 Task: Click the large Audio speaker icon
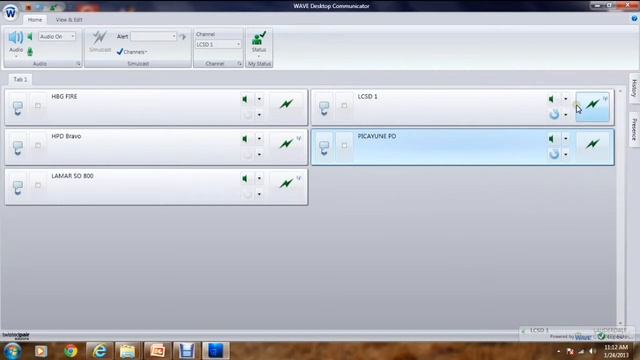[x=16, y=38]
